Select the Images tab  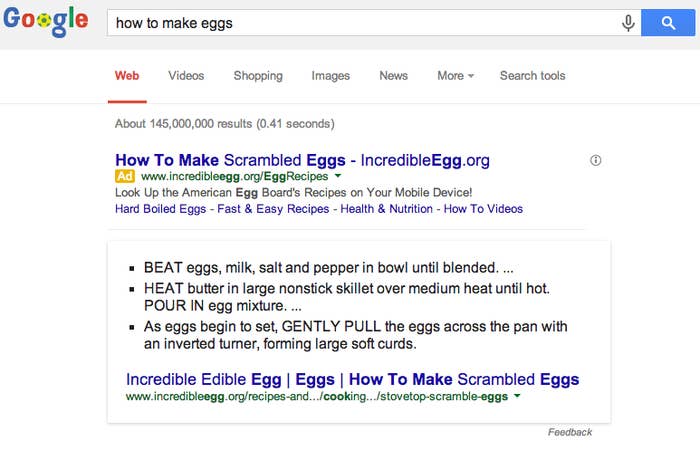(331, 76)
